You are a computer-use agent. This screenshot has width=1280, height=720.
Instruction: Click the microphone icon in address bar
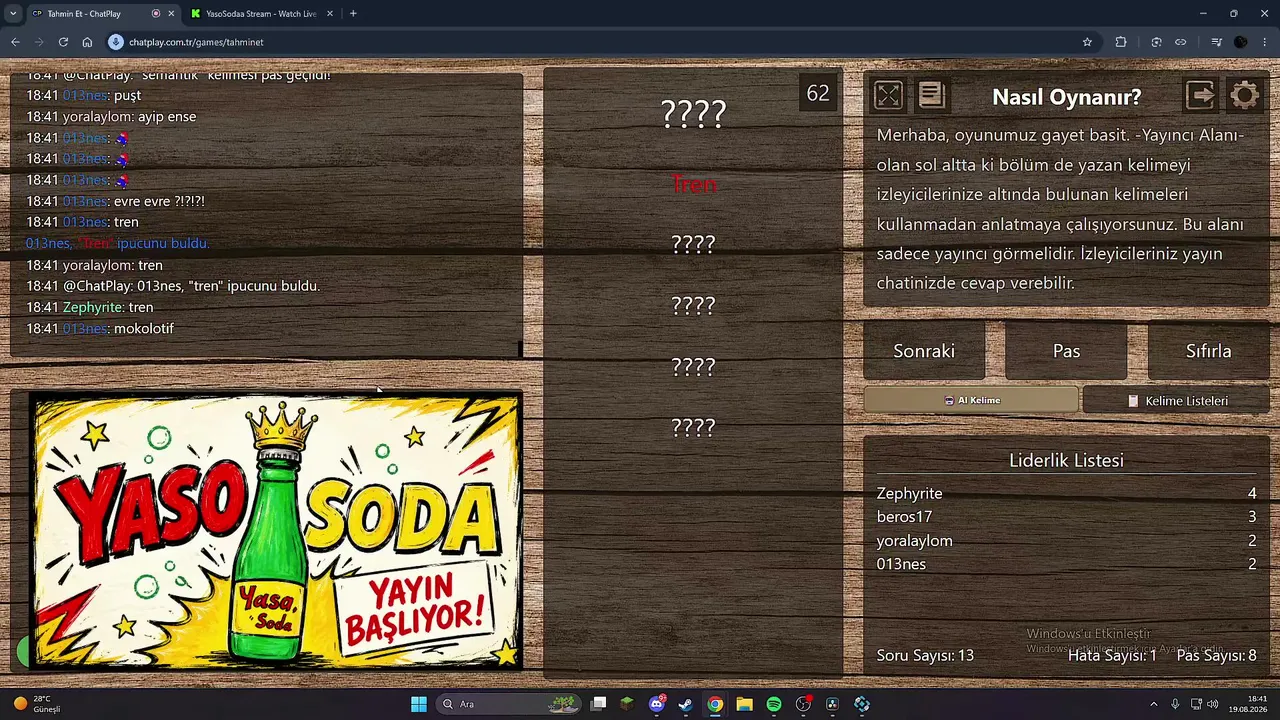[x=116, y=42]
